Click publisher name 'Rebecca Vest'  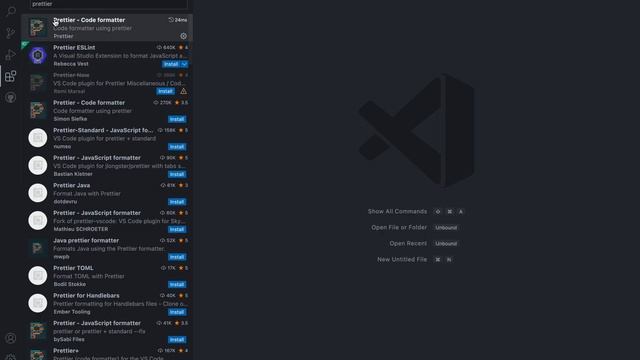pos(71,64)
